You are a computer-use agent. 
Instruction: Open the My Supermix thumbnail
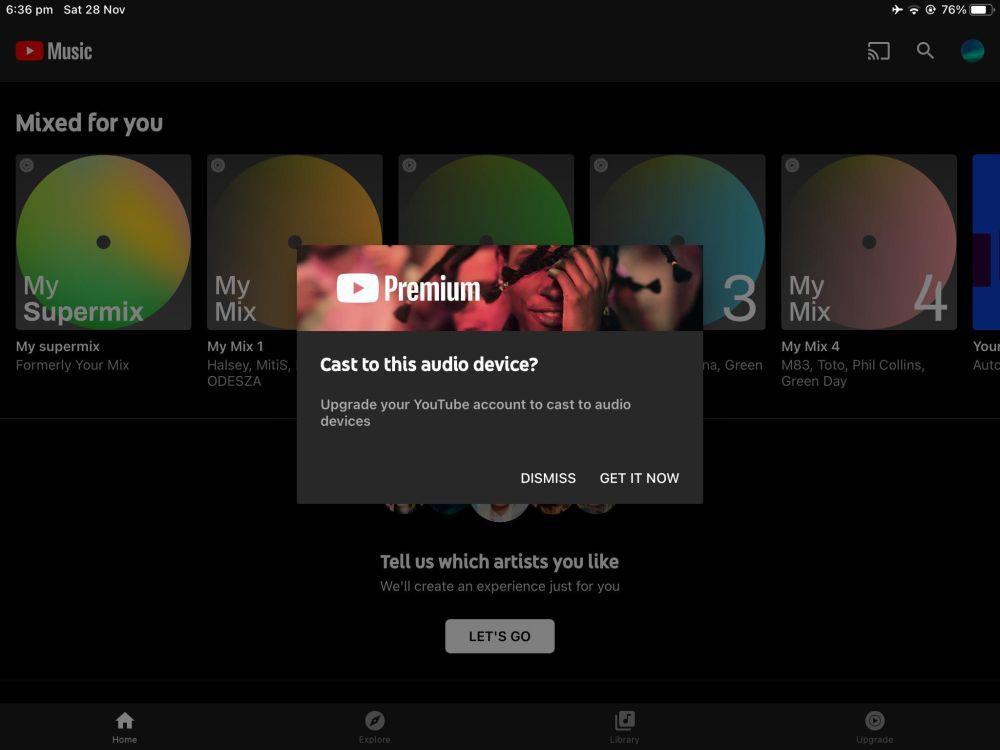(x=103, y=242)
